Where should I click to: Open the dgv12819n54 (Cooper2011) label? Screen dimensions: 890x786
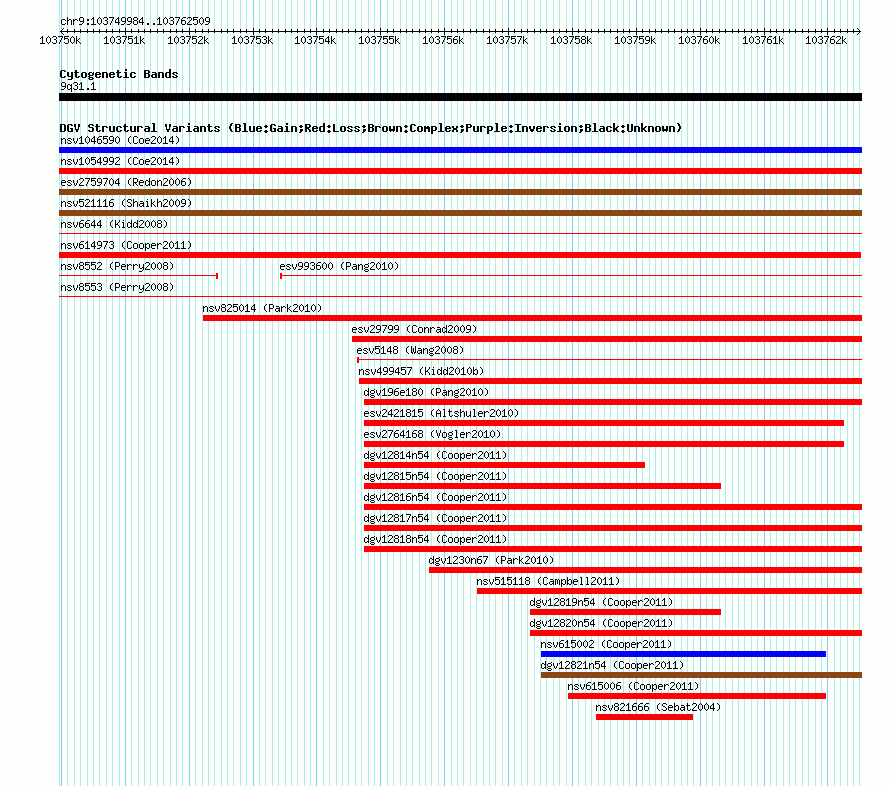(601, 602)
